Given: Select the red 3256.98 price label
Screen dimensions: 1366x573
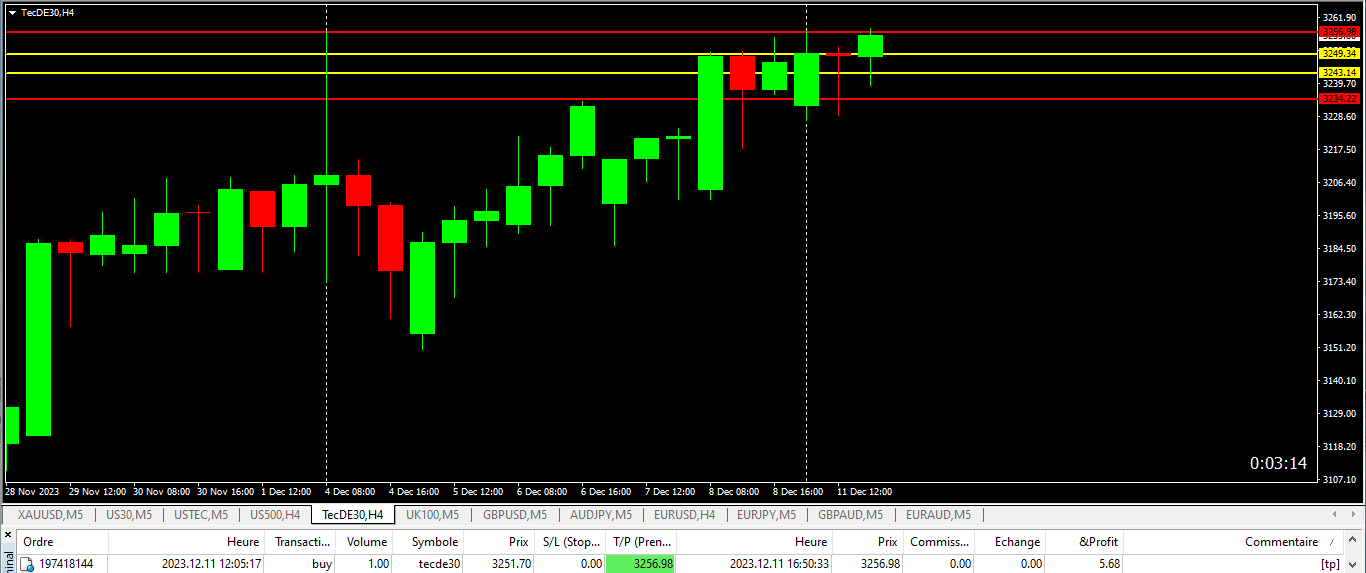Looking at the screenshot, I should (x=1339, y=32).
